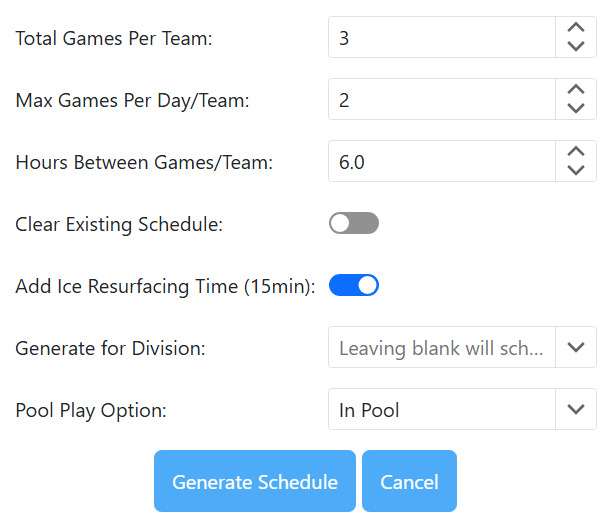Screen dimensions: 611x524
Task: Select the Hours Between Games/Team input box
Action: coord(441,161)
